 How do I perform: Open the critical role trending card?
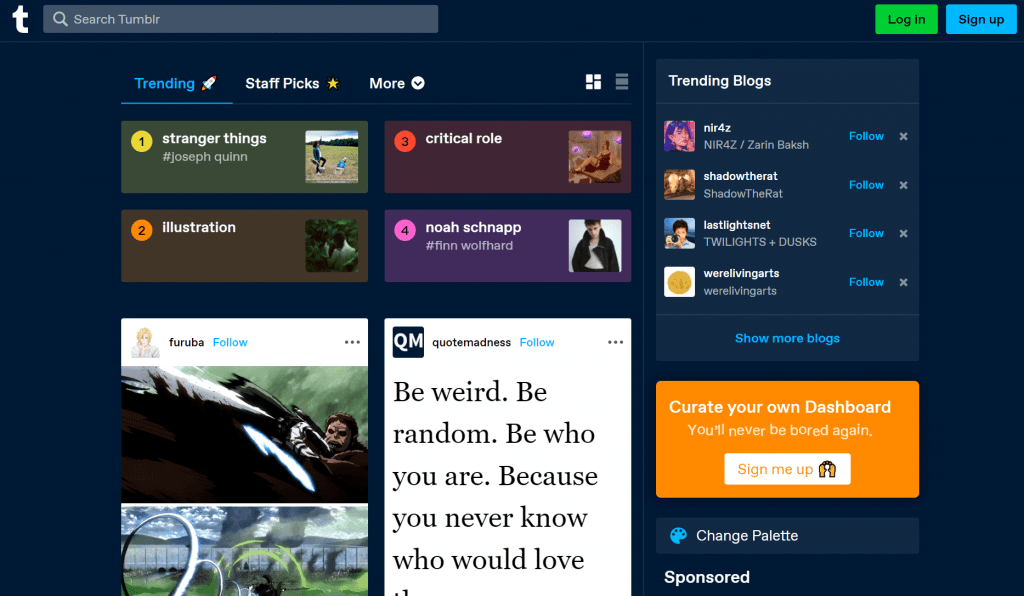tap(507, 157)
